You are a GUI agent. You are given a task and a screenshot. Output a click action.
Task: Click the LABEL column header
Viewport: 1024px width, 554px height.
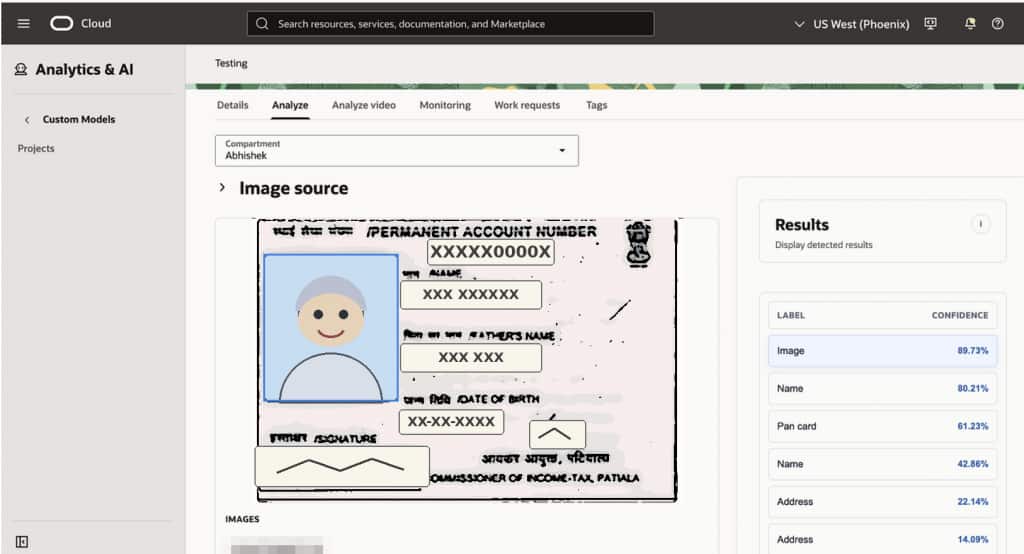tap(791, 316)
